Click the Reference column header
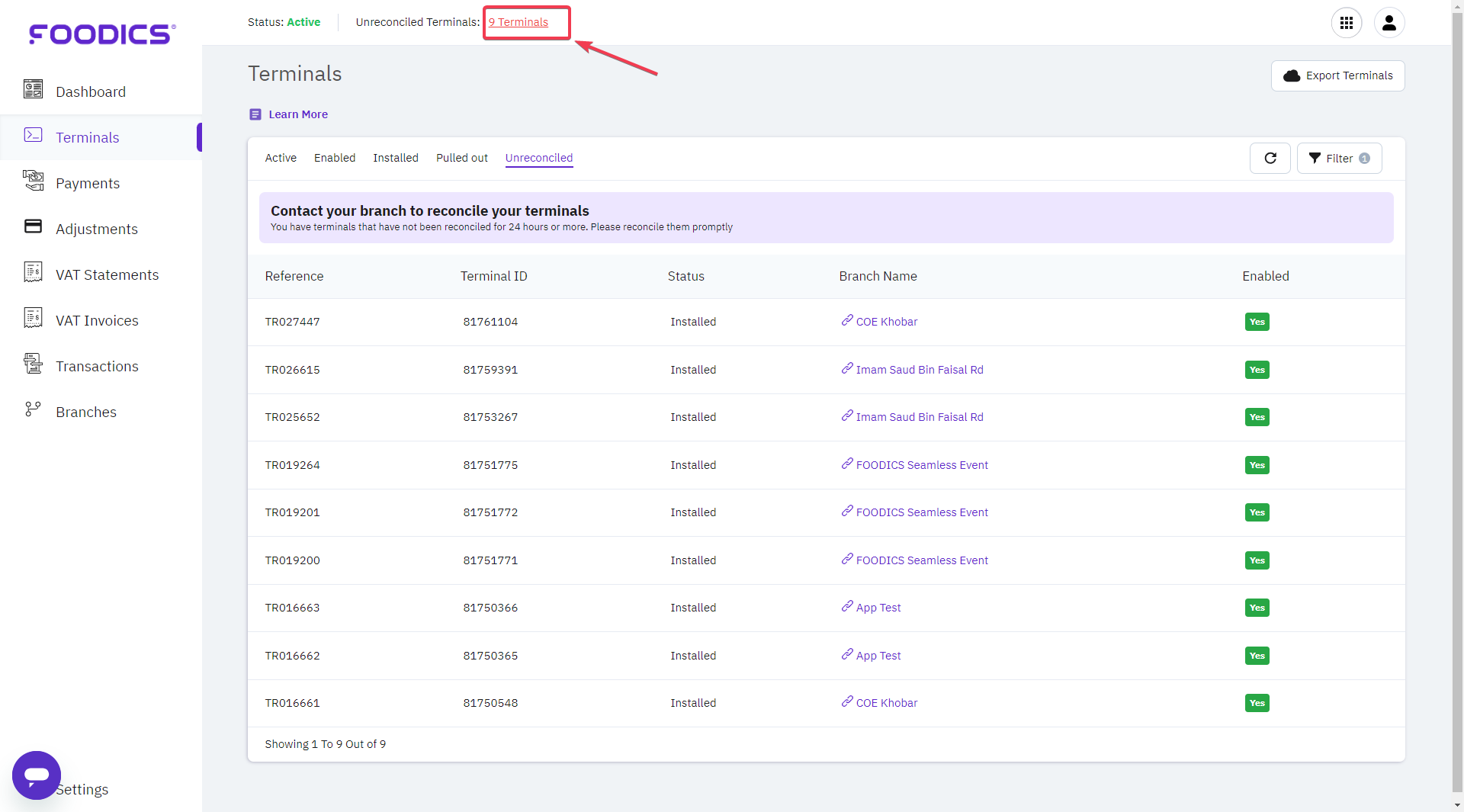 coord(294,276)
